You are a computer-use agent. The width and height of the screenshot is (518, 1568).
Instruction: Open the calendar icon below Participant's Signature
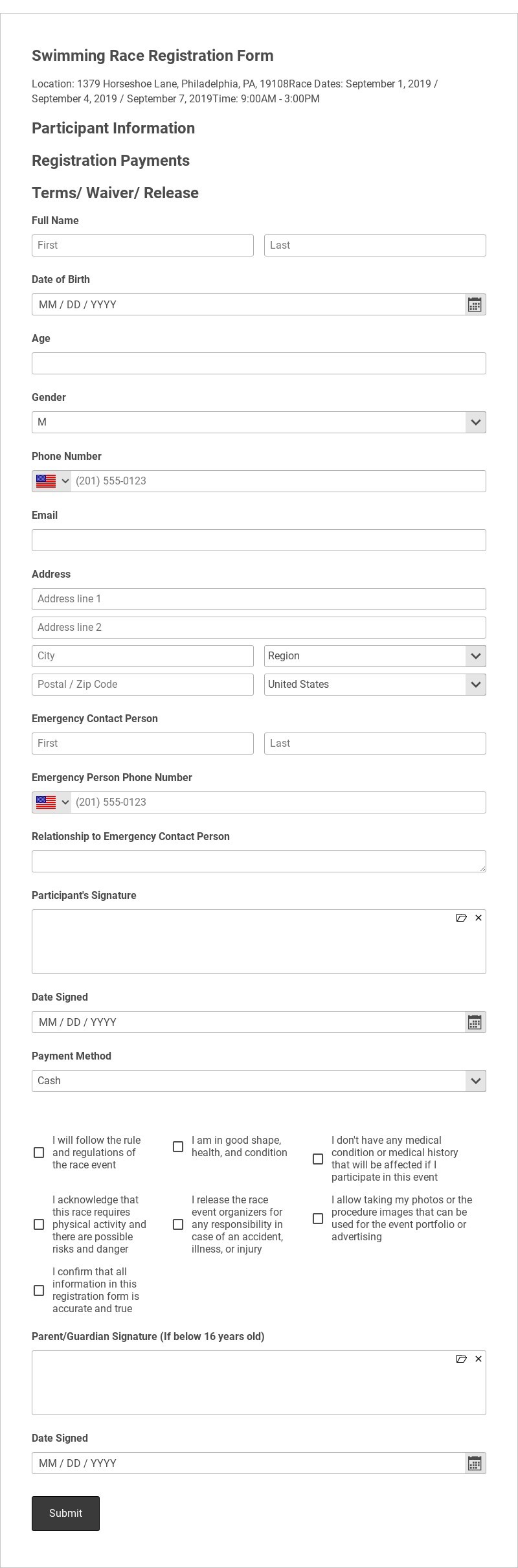click(475, 1022)
